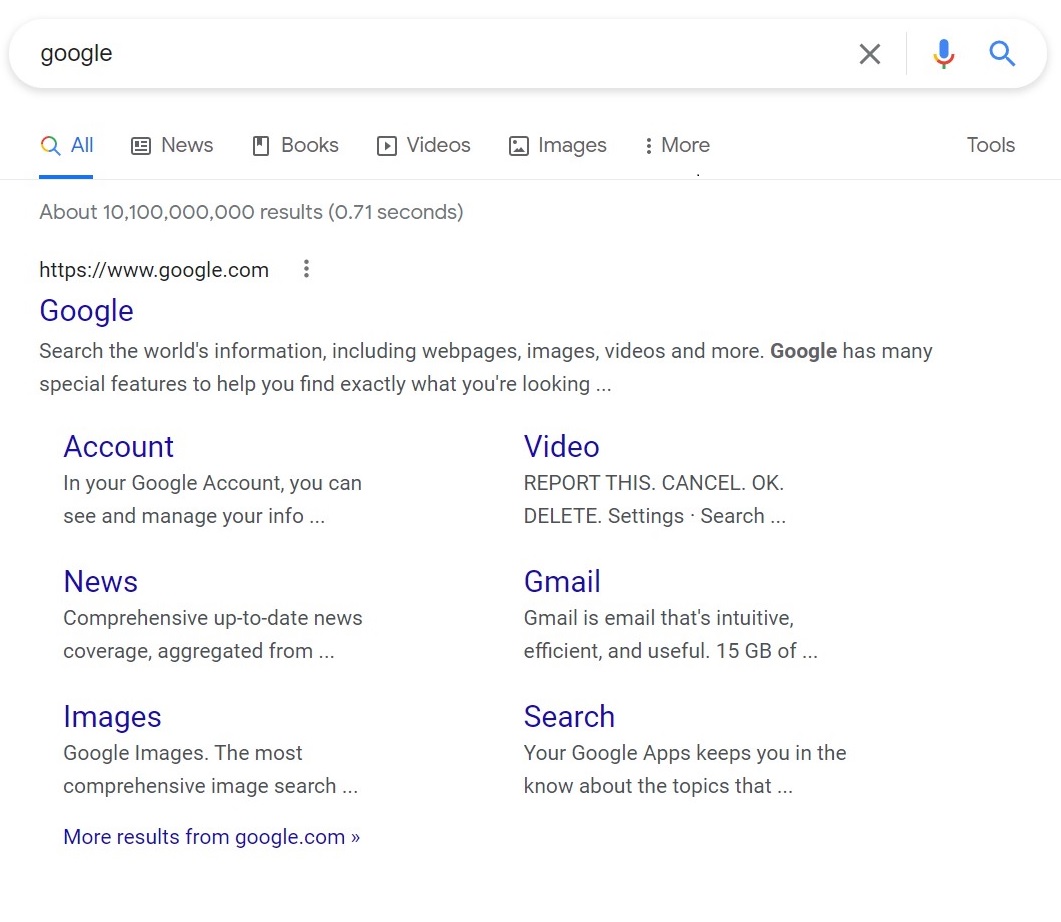Screen dimensions: 1061x922
Task: Click the 'REPORT THIS. CANCEL. OK.' description
Action: [654, 499]
